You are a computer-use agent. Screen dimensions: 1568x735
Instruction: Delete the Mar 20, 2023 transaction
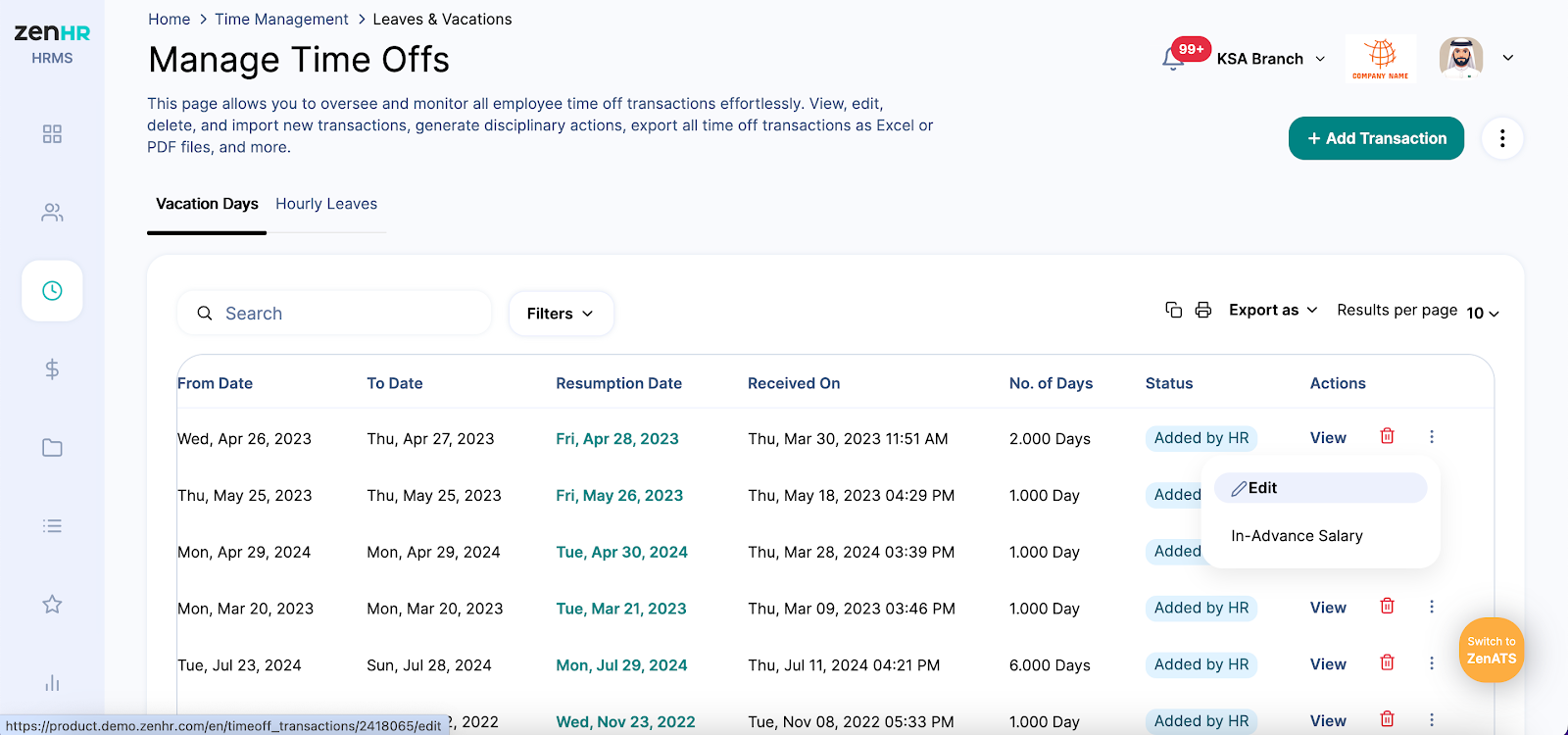tap(1387, 606)
